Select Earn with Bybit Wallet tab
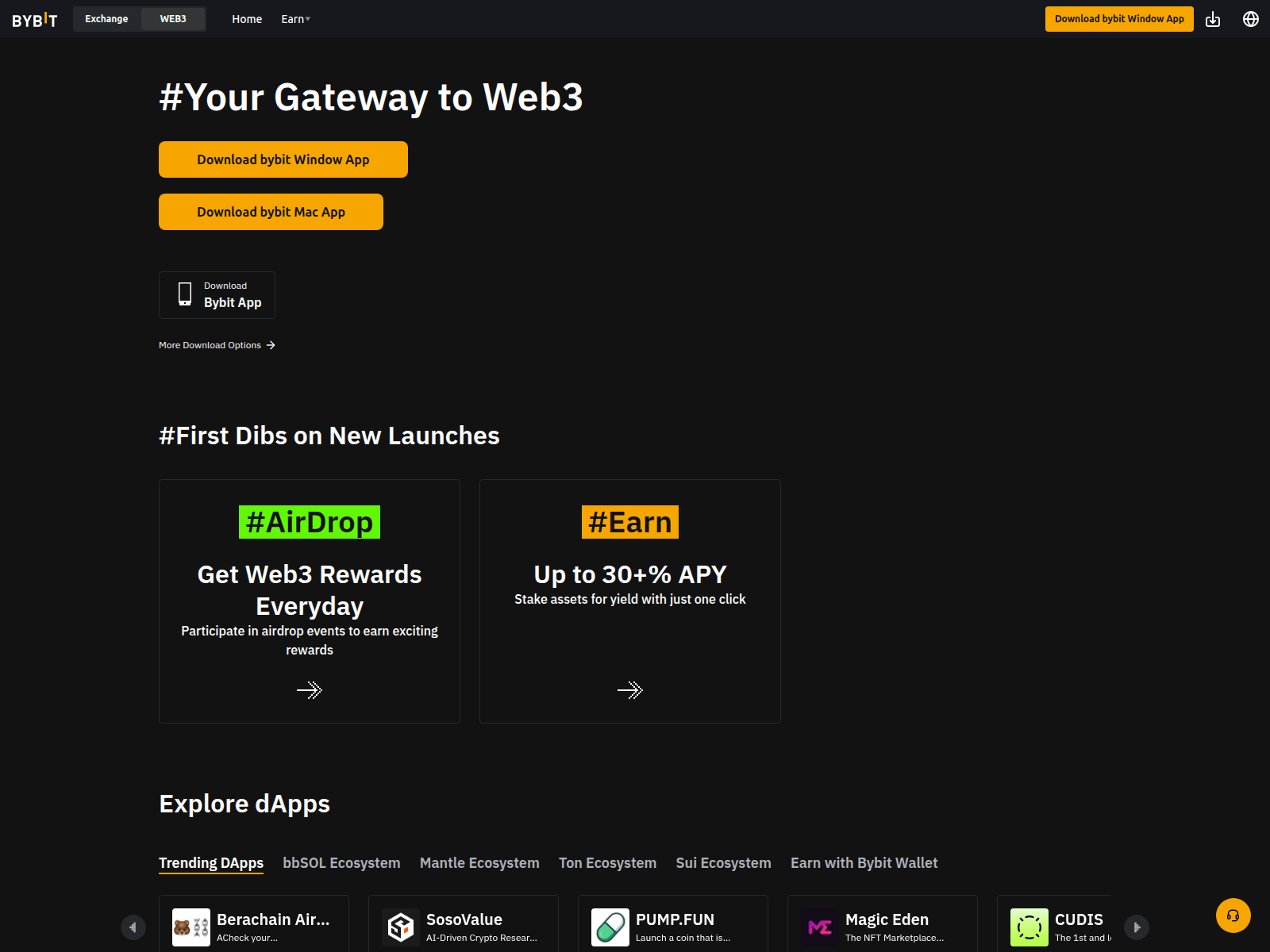The width and height of the screenshot is (1270, 952). pos(864,863)
